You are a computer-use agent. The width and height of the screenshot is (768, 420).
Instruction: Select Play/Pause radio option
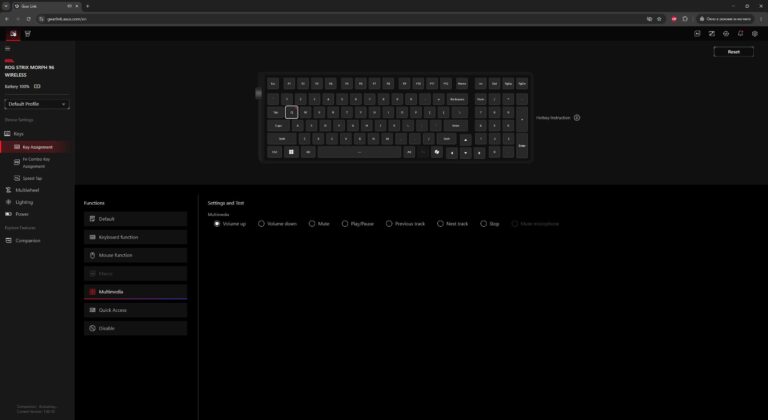[345, 223]
